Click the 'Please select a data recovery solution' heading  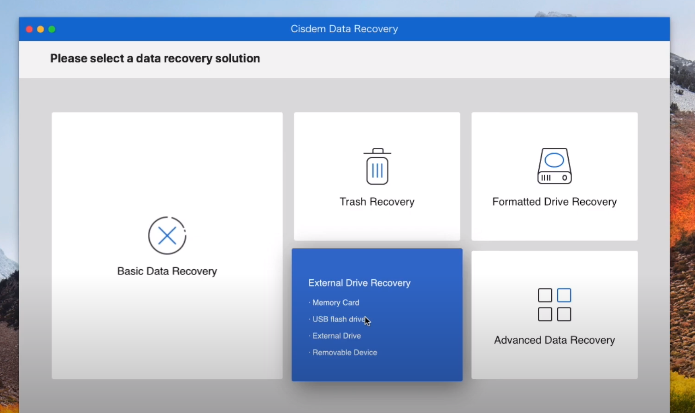[155, 58]
